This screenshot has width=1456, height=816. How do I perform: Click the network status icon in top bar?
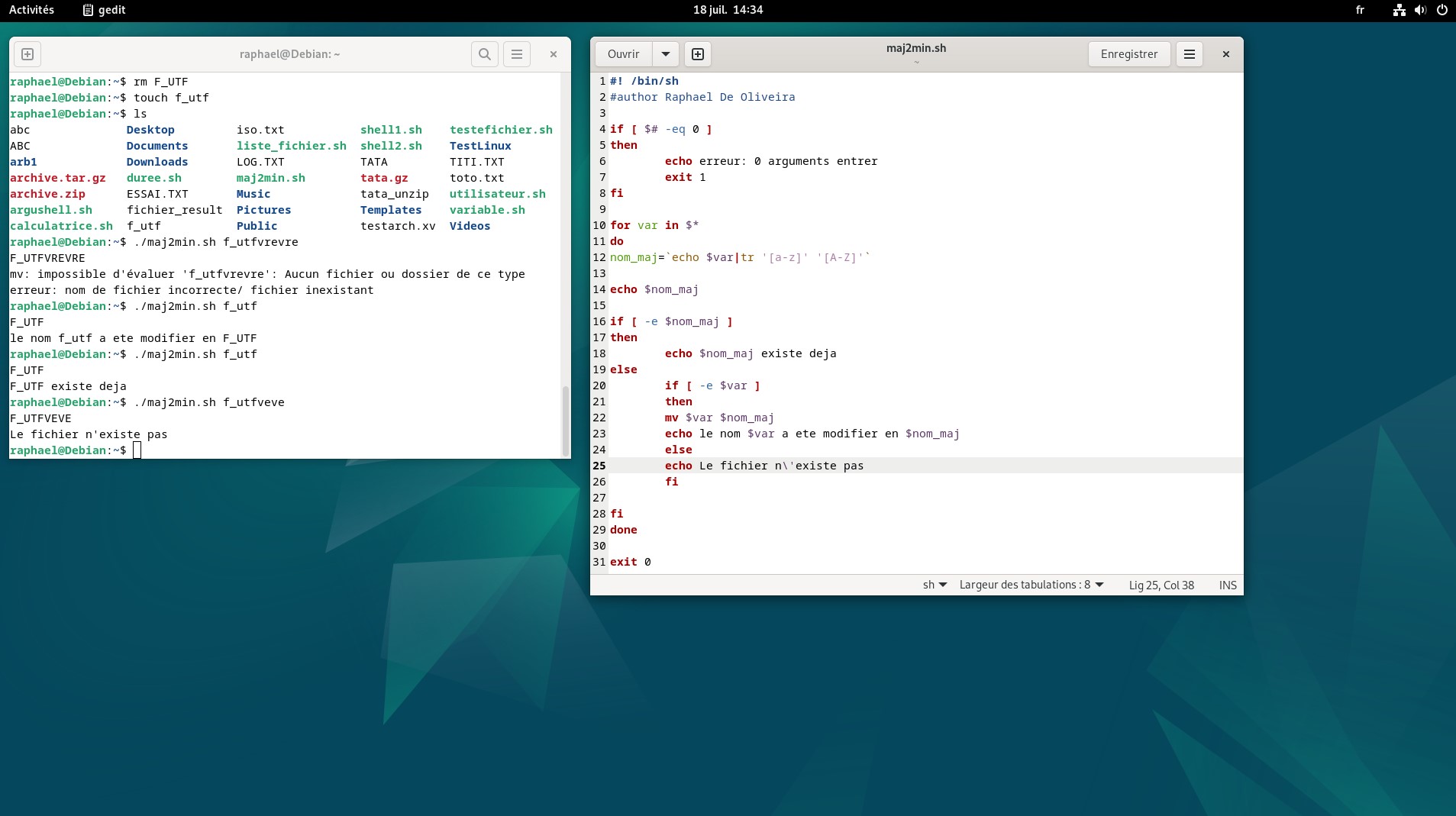click(x=1399, y=10)
